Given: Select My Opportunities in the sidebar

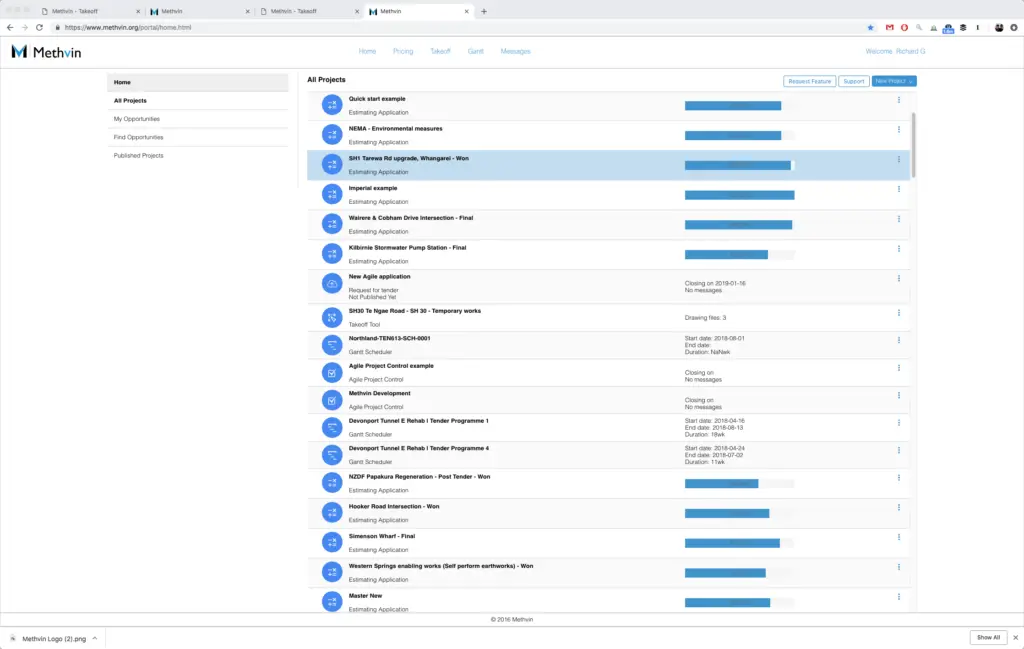Looking at the screenshot, I should (136, 119).
